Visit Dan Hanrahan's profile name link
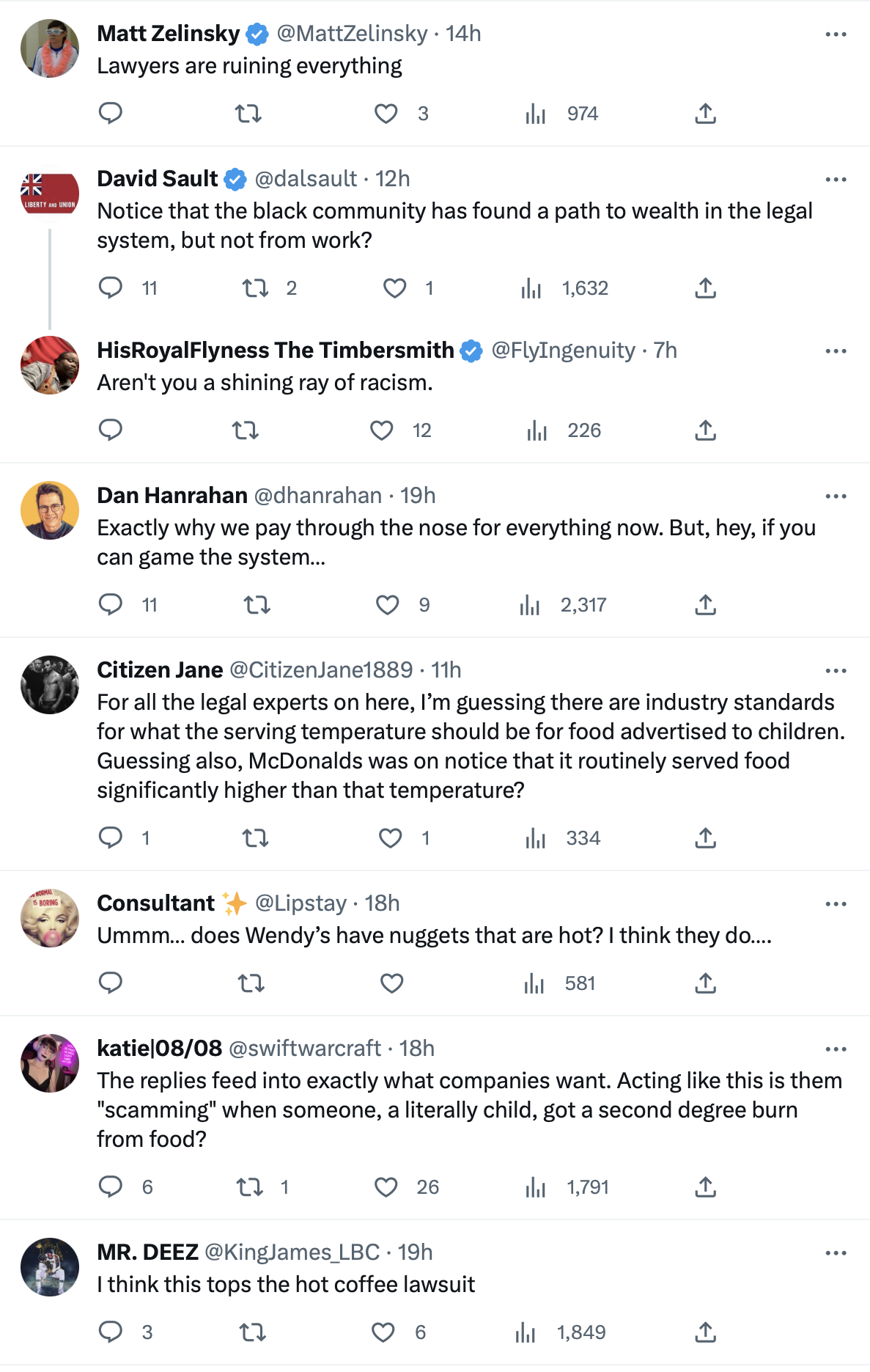 [172, 496]
